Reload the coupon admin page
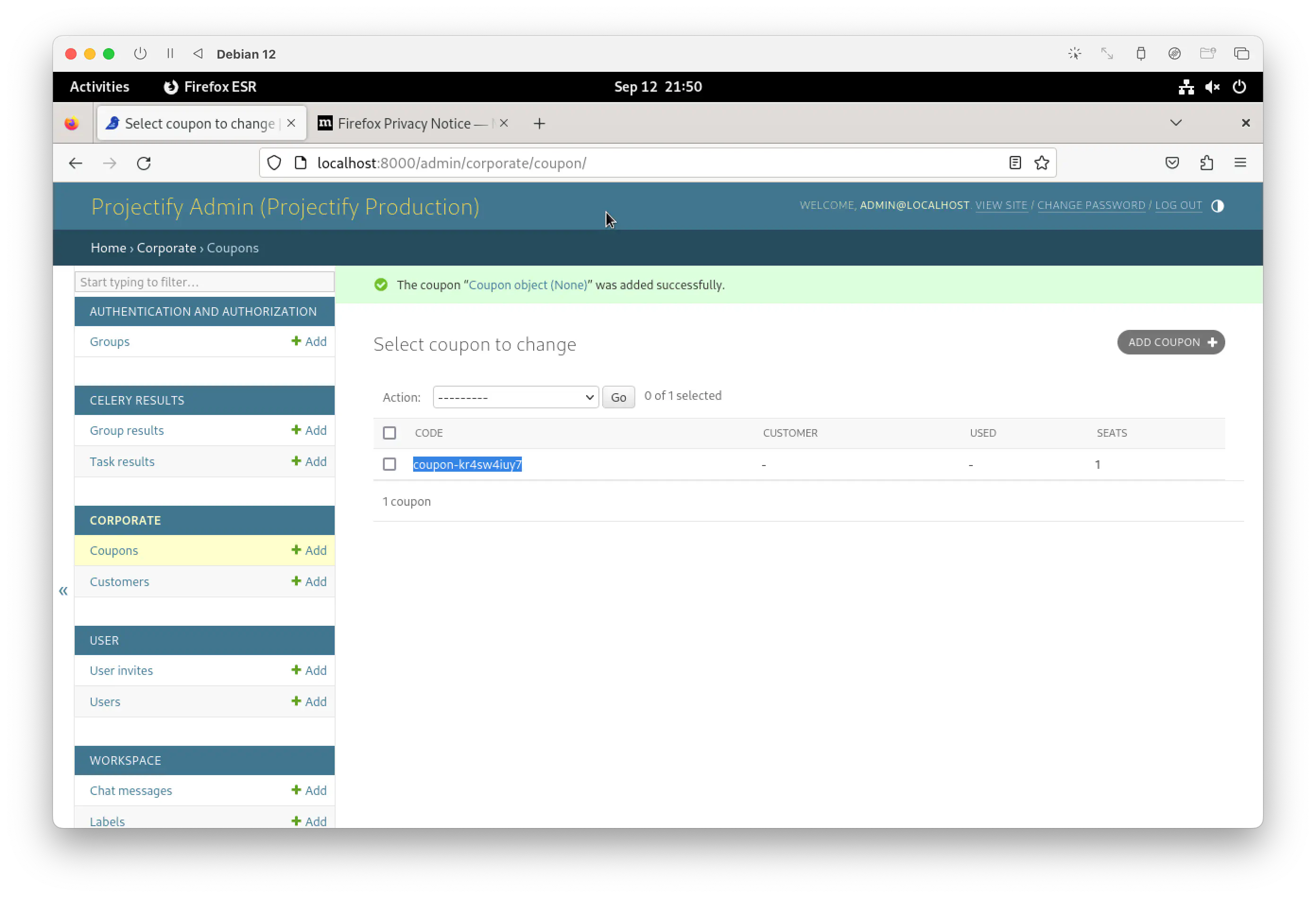This screenshot has width=1316, height=898. (144, 163)
